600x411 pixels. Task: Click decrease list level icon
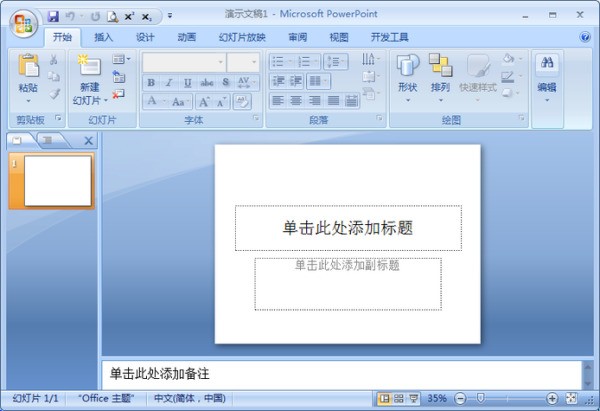pos(279,81)
